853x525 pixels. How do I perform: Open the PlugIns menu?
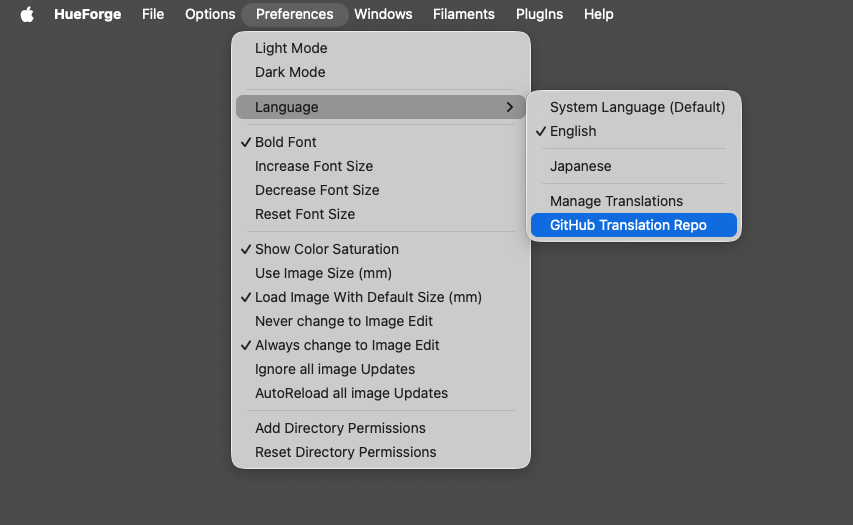point(539,14)
